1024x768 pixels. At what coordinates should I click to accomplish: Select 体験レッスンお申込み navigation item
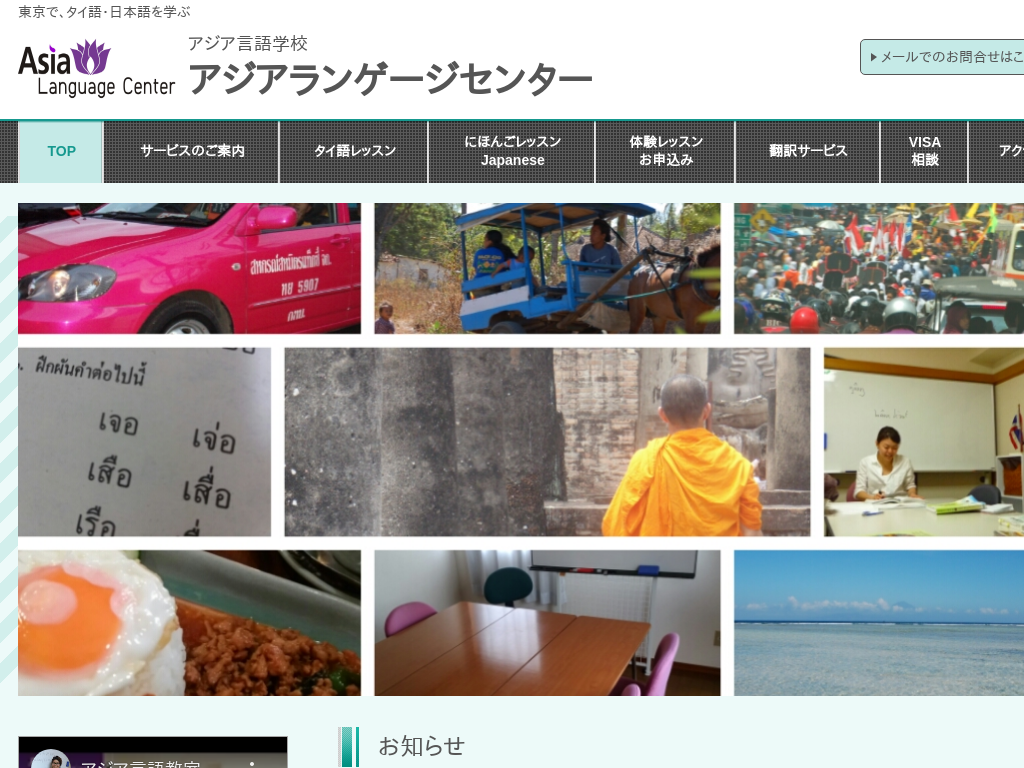pyautogui.click(x=665, y=151)
